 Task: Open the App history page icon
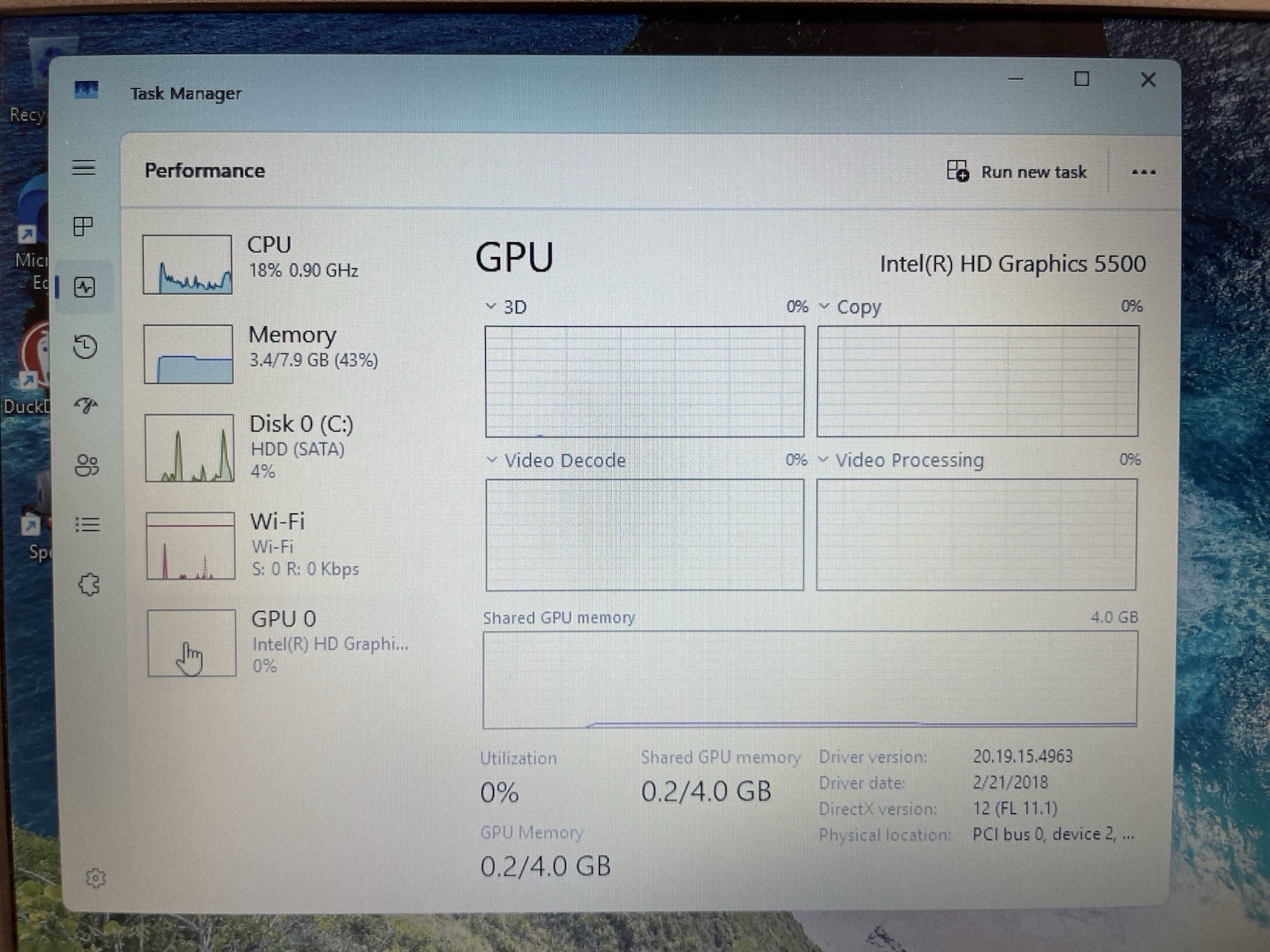[x=85, y=347]
